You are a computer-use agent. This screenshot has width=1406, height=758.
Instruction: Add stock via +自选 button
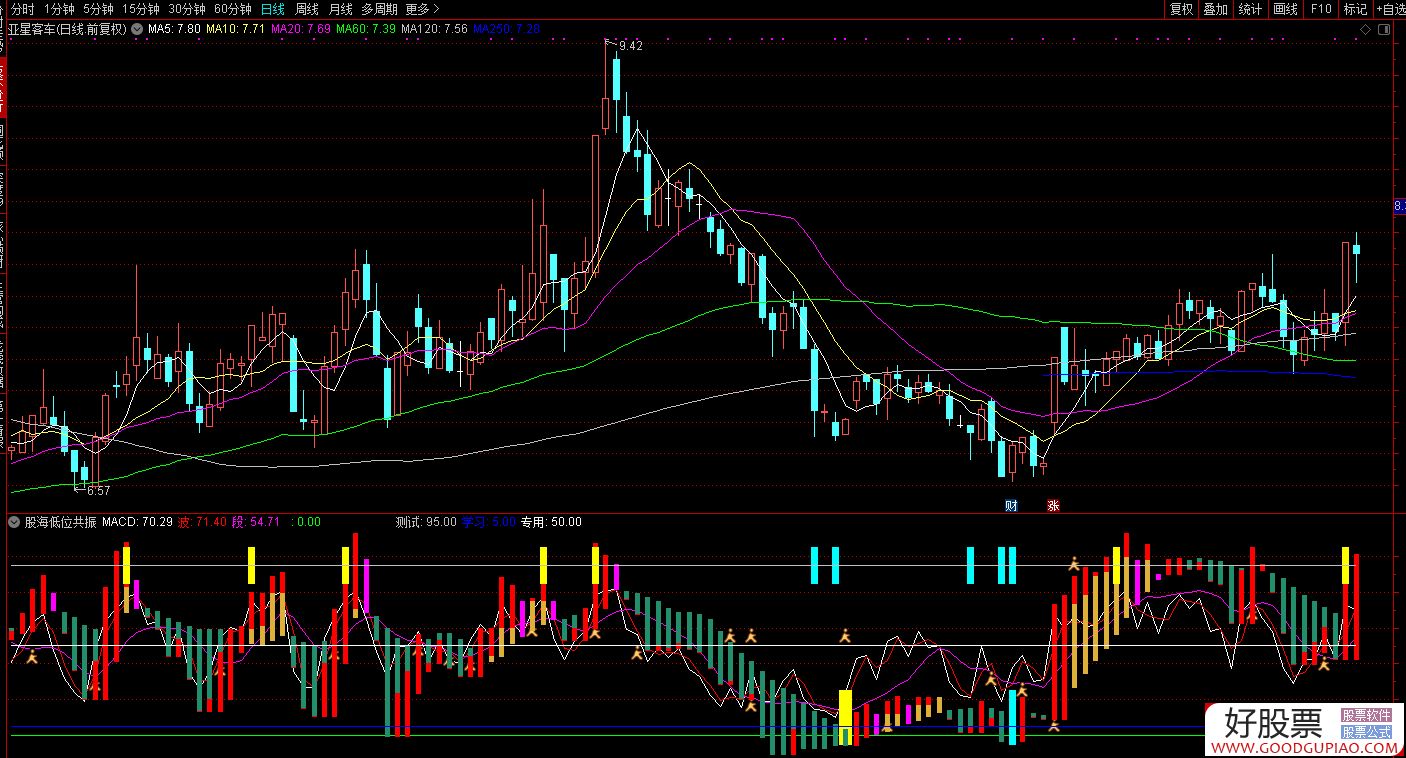click(1390, 9)
